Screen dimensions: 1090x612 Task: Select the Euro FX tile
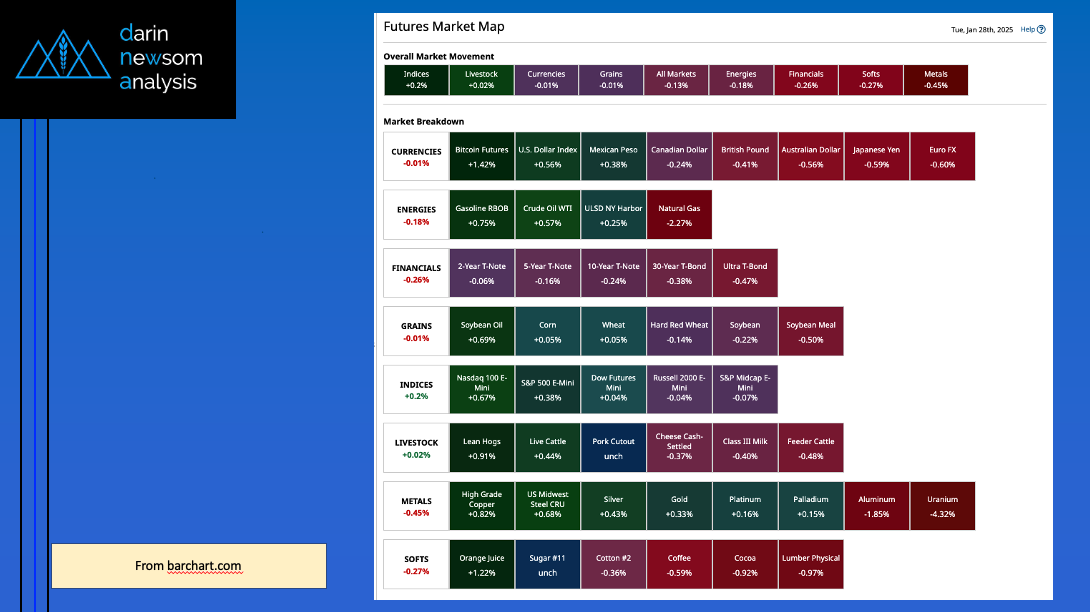coord(942,156)
